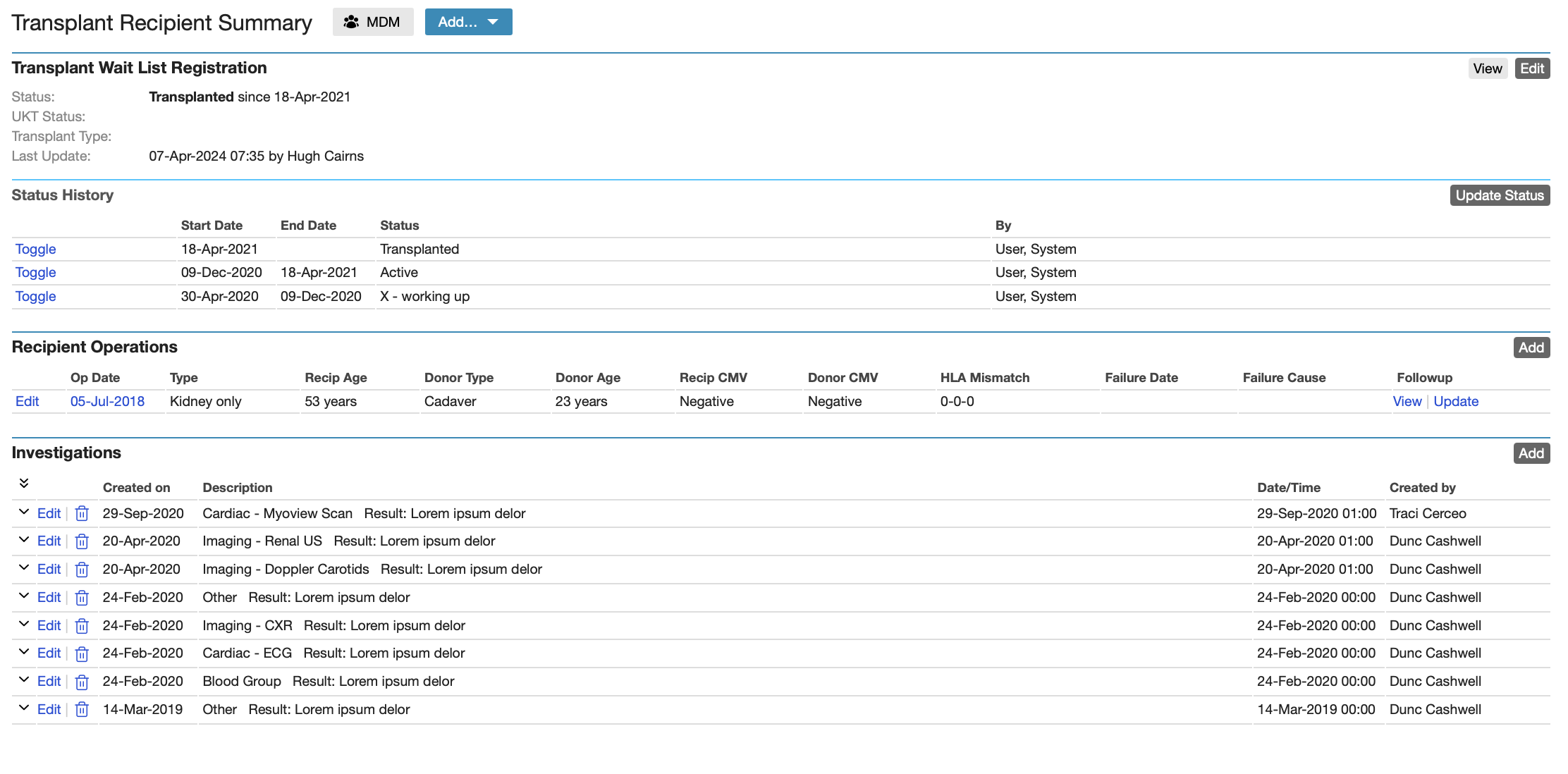The height and width of the screenshot is (774, 1568).
Task: Edit the Transplant Wait List Registration
Action: click(x=1533, y=68)
